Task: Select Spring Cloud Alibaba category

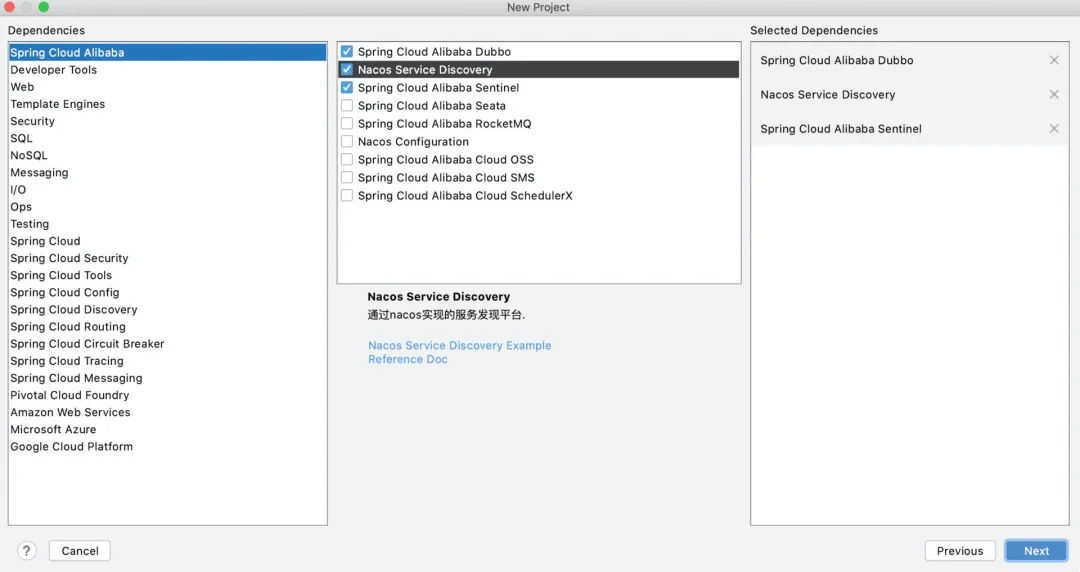Action: tap(167, 52)
